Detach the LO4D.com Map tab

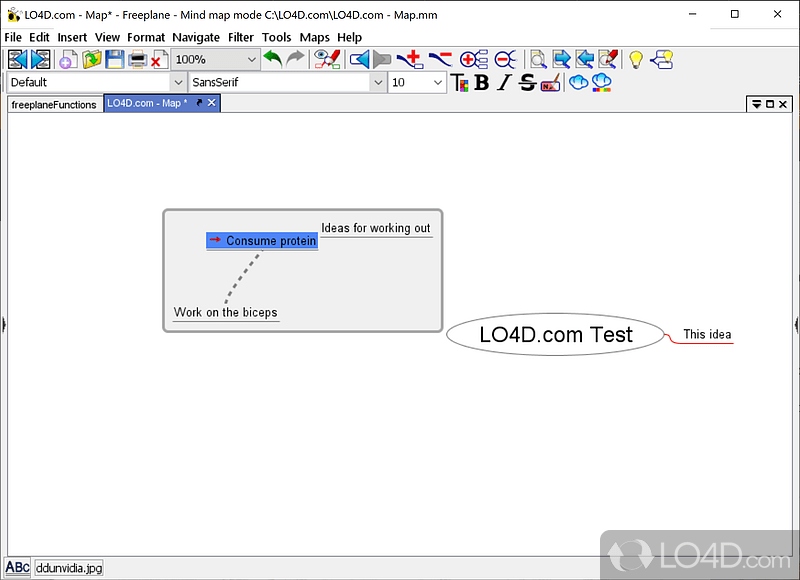[199, 103]
